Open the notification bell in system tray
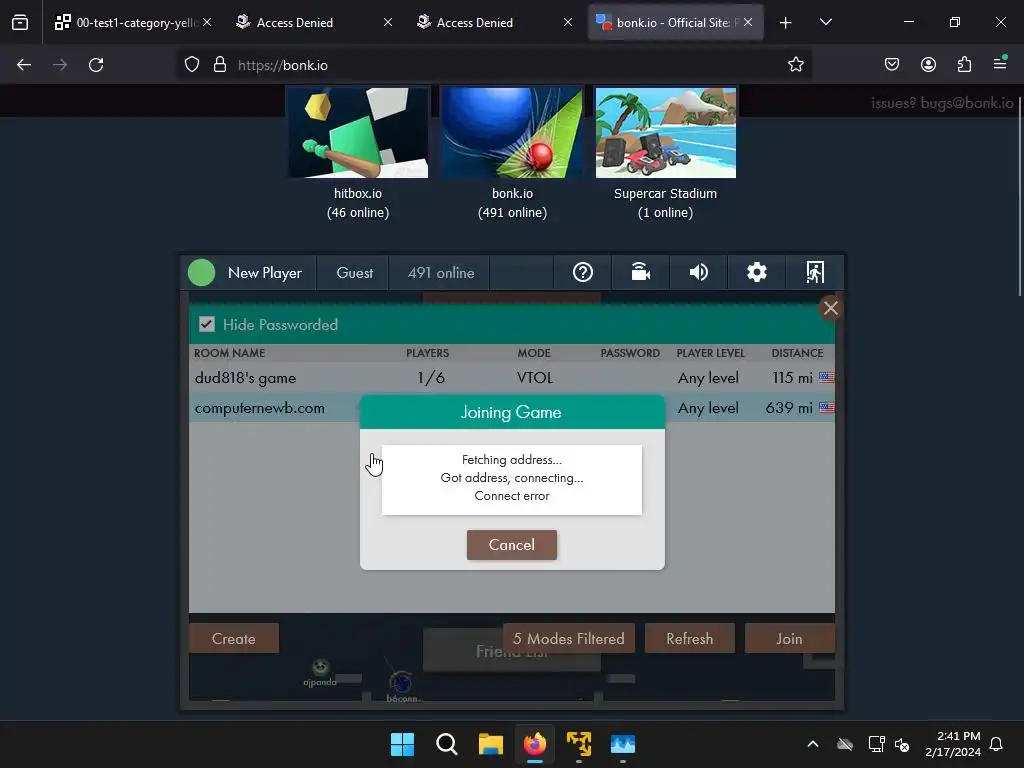The image size is (1024, 768). pyautogui.click(x=996, y=744)
